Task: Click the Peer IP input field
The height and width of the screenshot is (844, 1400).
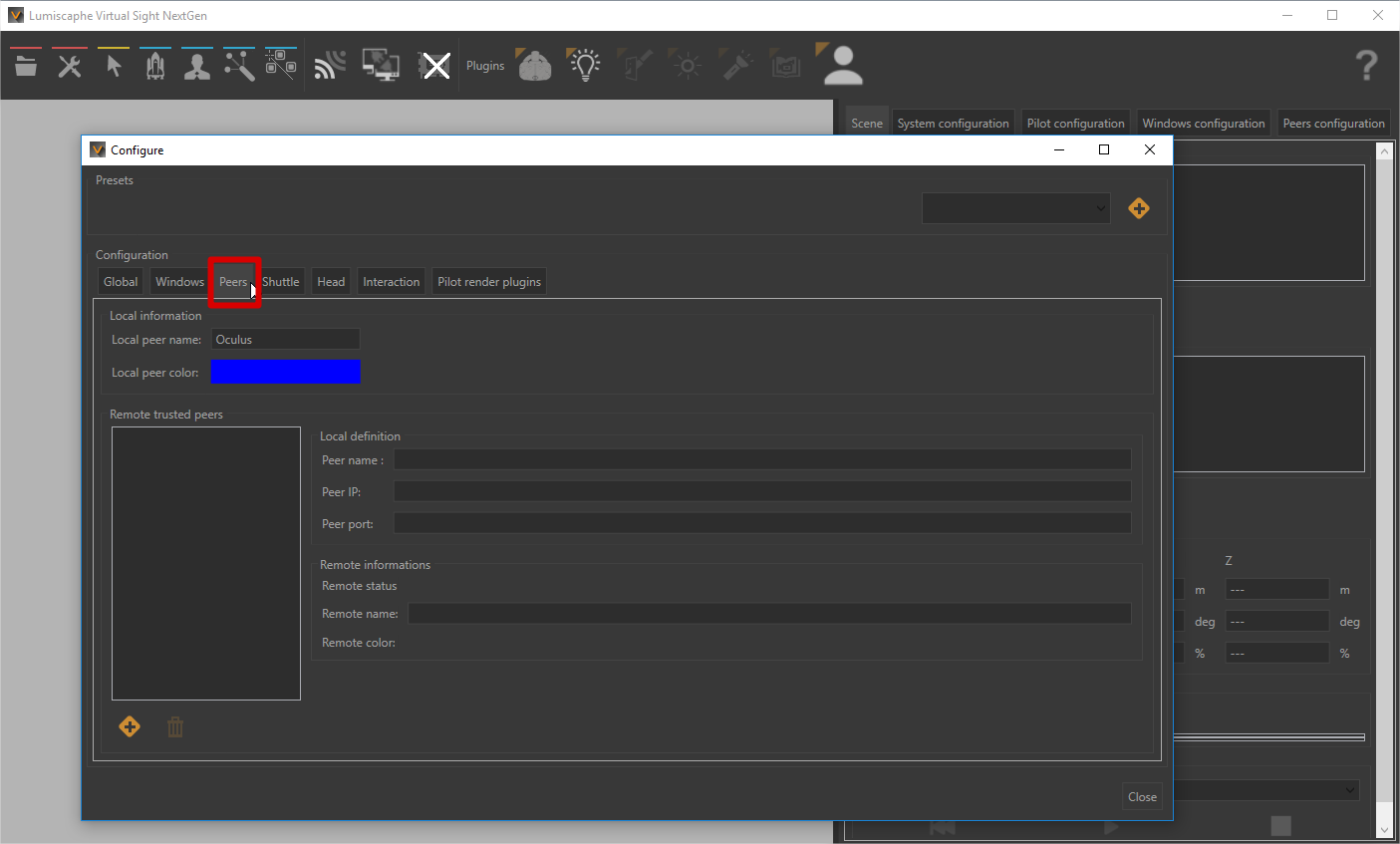Action: click(762, 492)
